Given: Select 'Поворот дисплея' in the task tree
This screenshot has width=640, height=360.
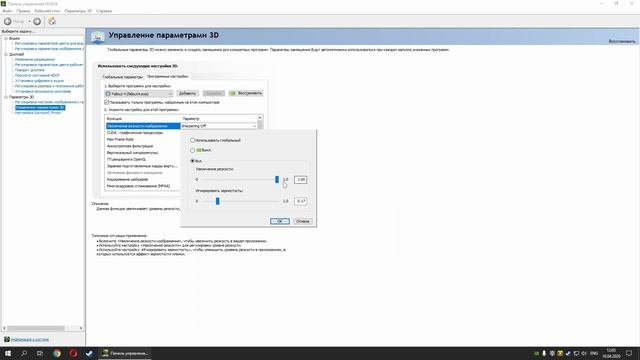Looking at the screenshot, I should point(29,70).
